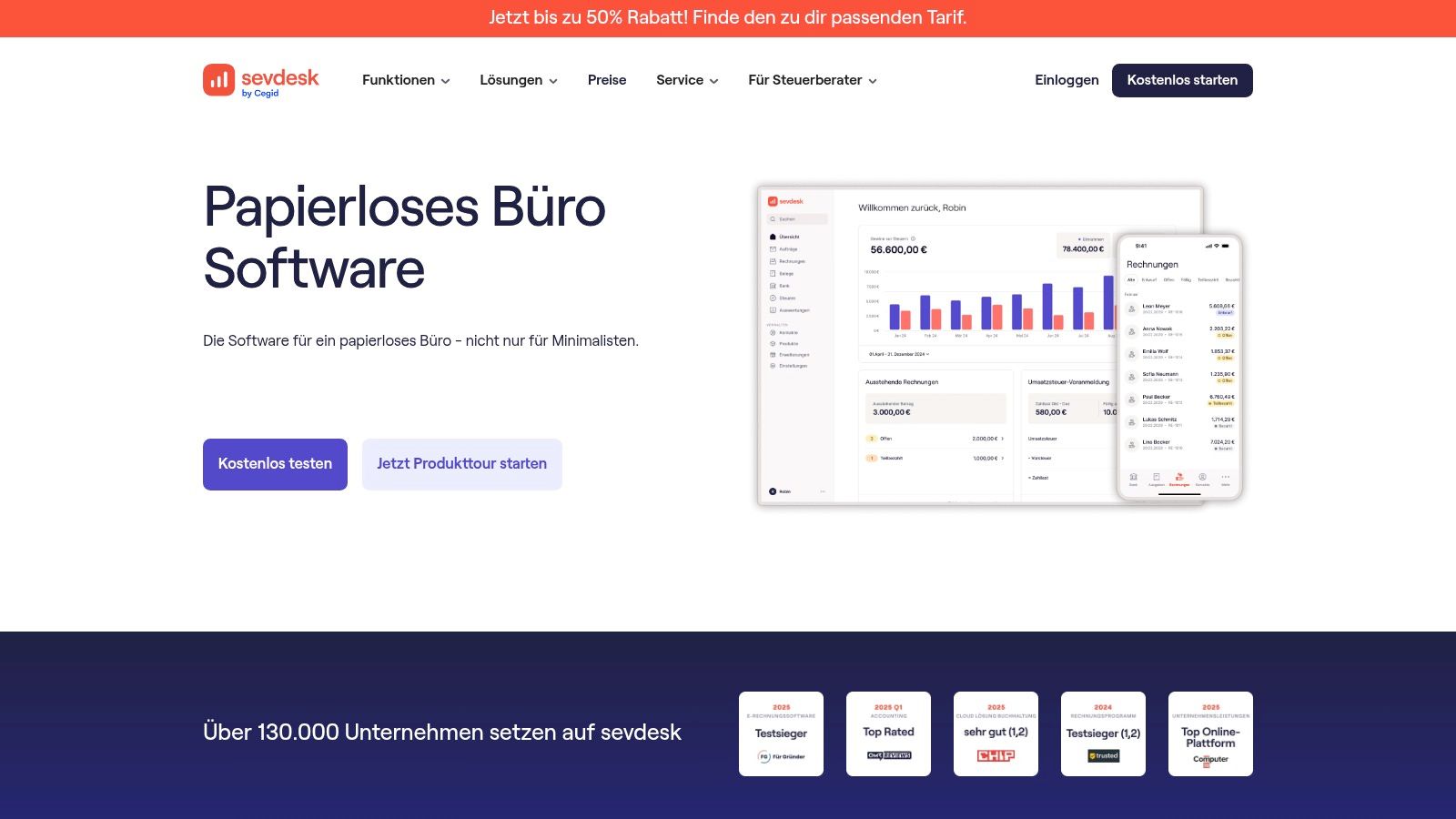Expand the Für Steuerberater chevron arrow

pyautogui.click(x=873, y=81)
